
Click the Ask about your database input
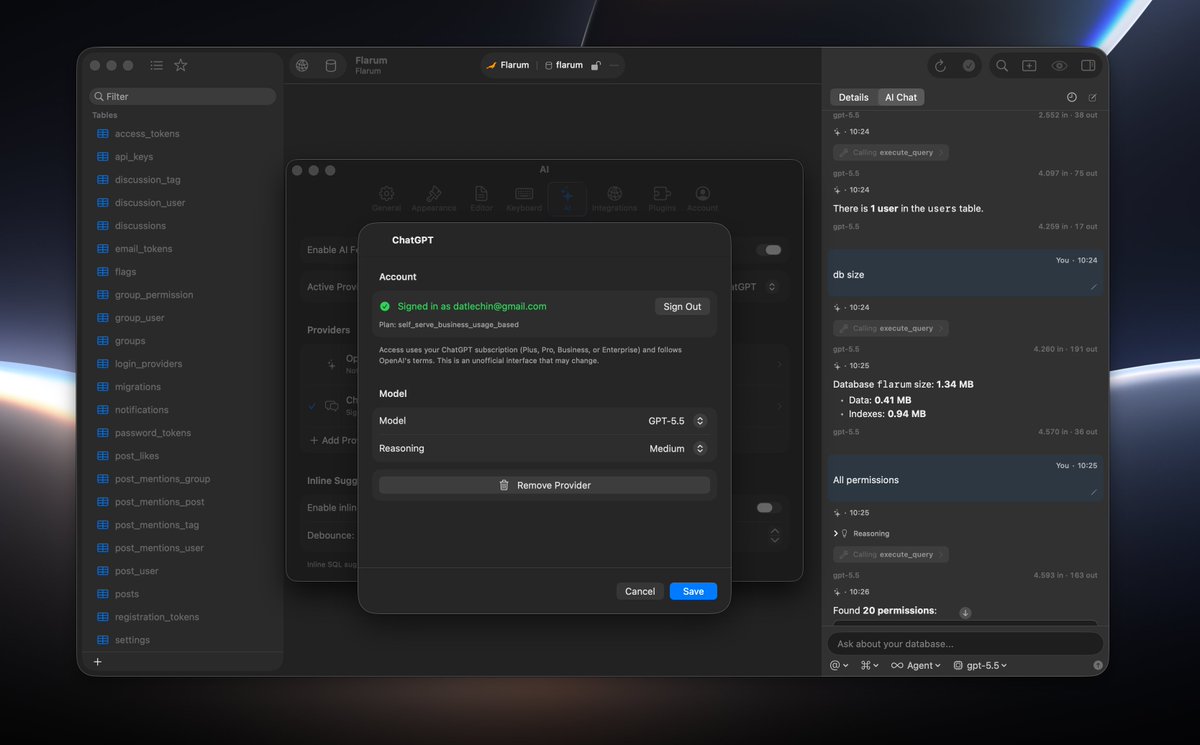pos(965,644)
